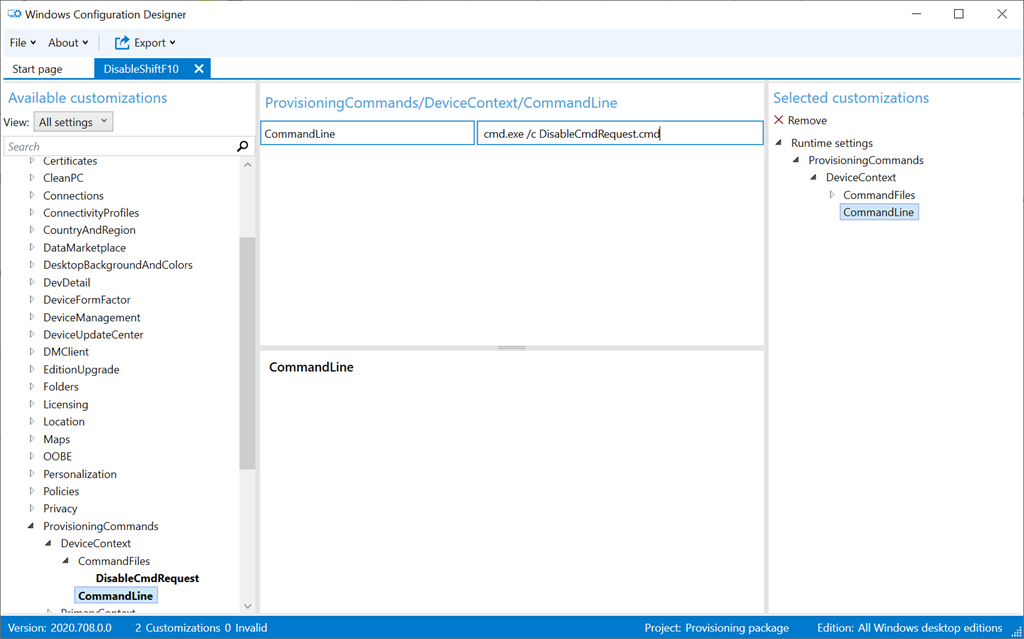The width and height of the screenshot is (1024, 639).
Task: Click the Export toolbar icon
Action: coord(123,43)
